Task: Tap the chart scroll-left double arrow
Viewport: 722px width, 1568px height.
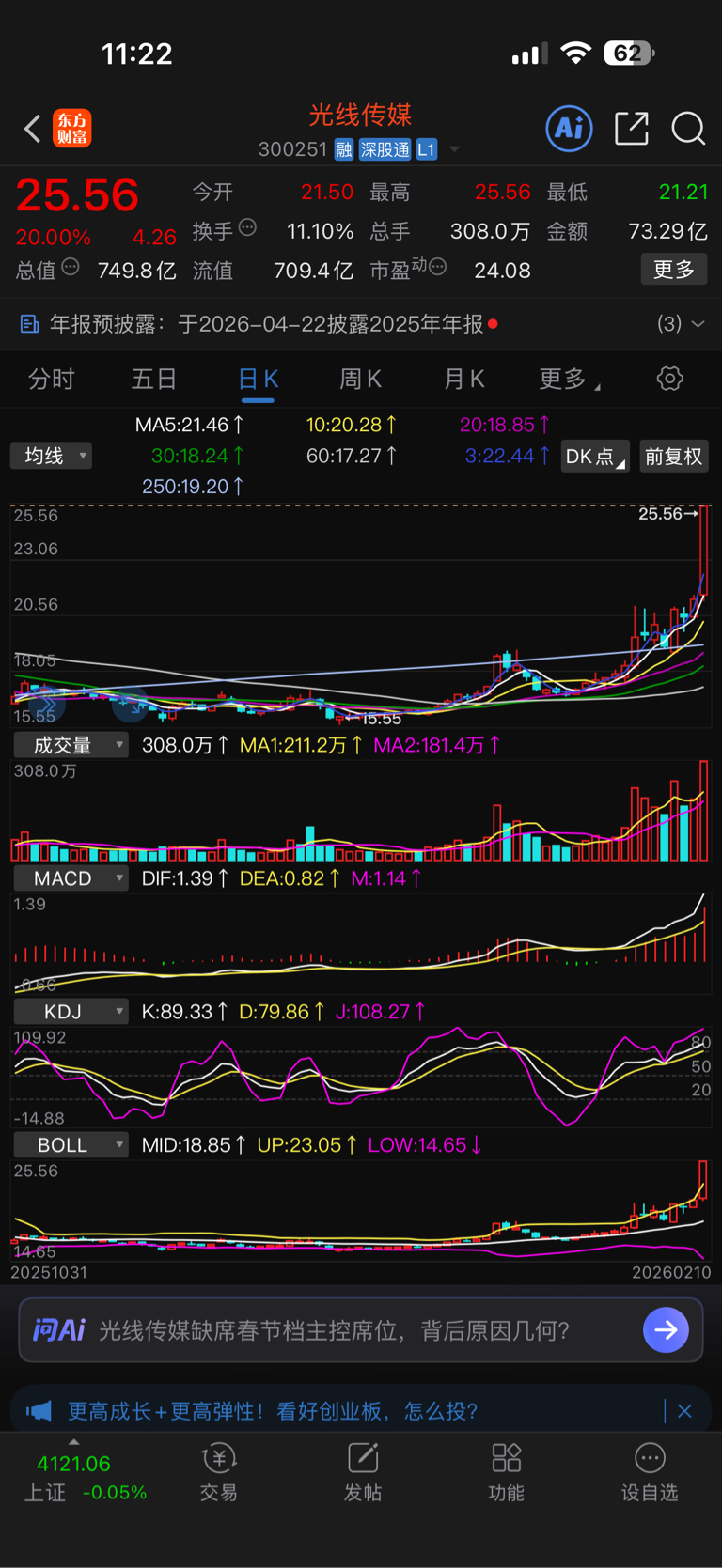Action: click(47, 703)
